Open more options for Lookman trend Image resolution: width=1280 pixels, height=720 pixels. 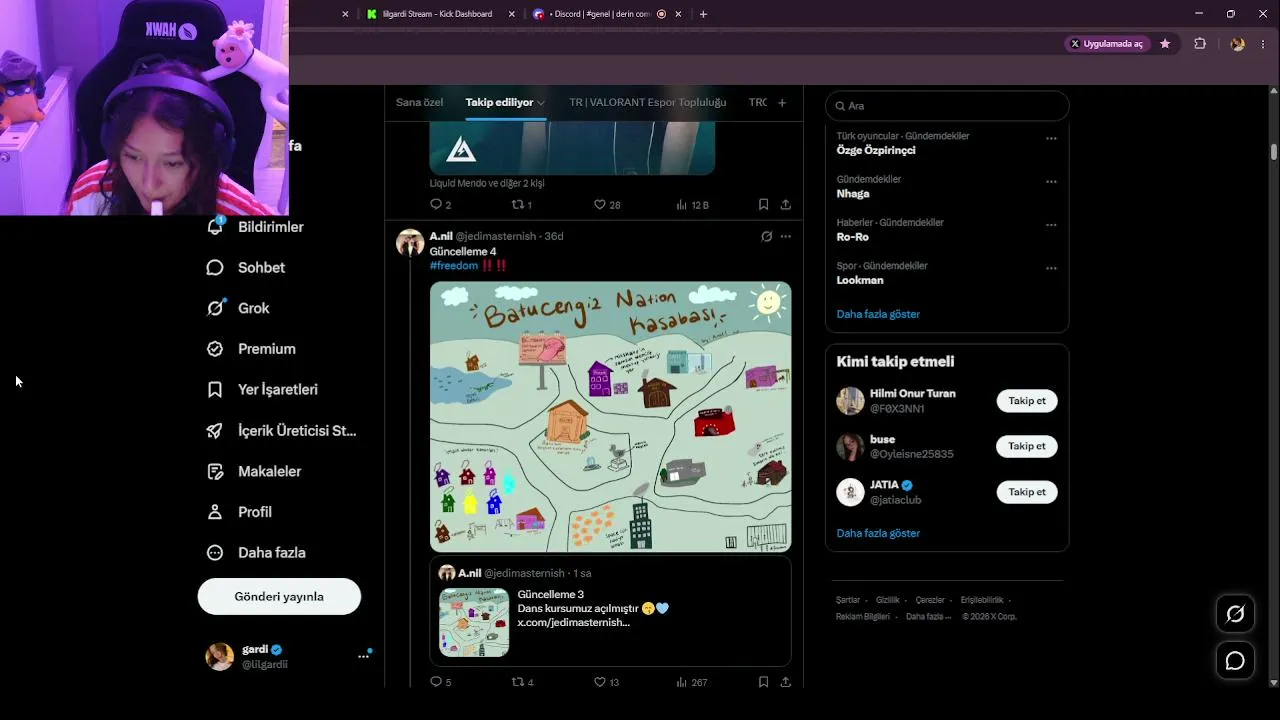point(1051,268)
